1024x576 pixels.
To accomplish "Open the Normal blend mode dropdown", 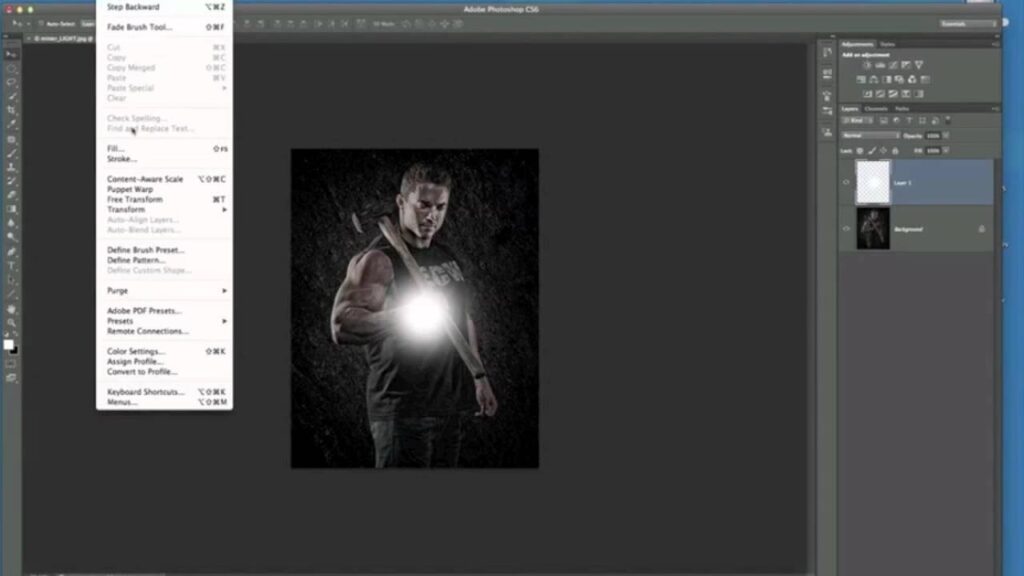I will [x=869, y=135].
